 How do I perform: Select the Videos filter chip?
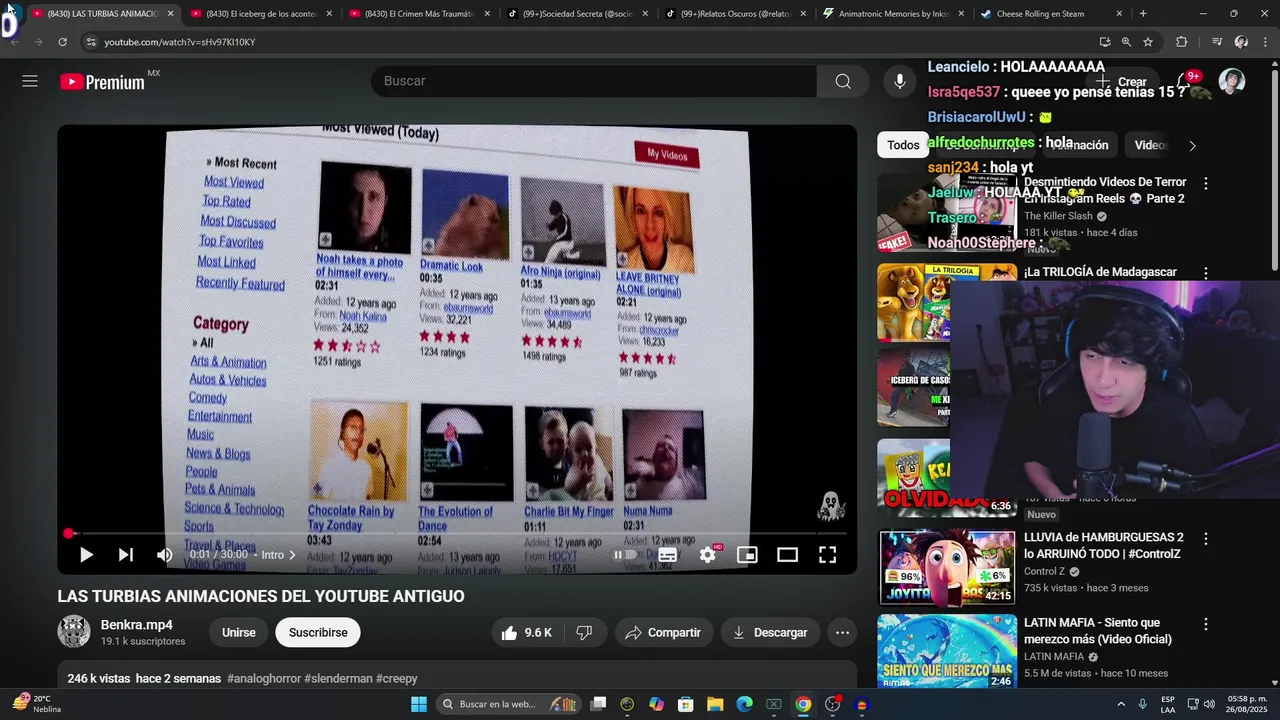click(1150, 145)
